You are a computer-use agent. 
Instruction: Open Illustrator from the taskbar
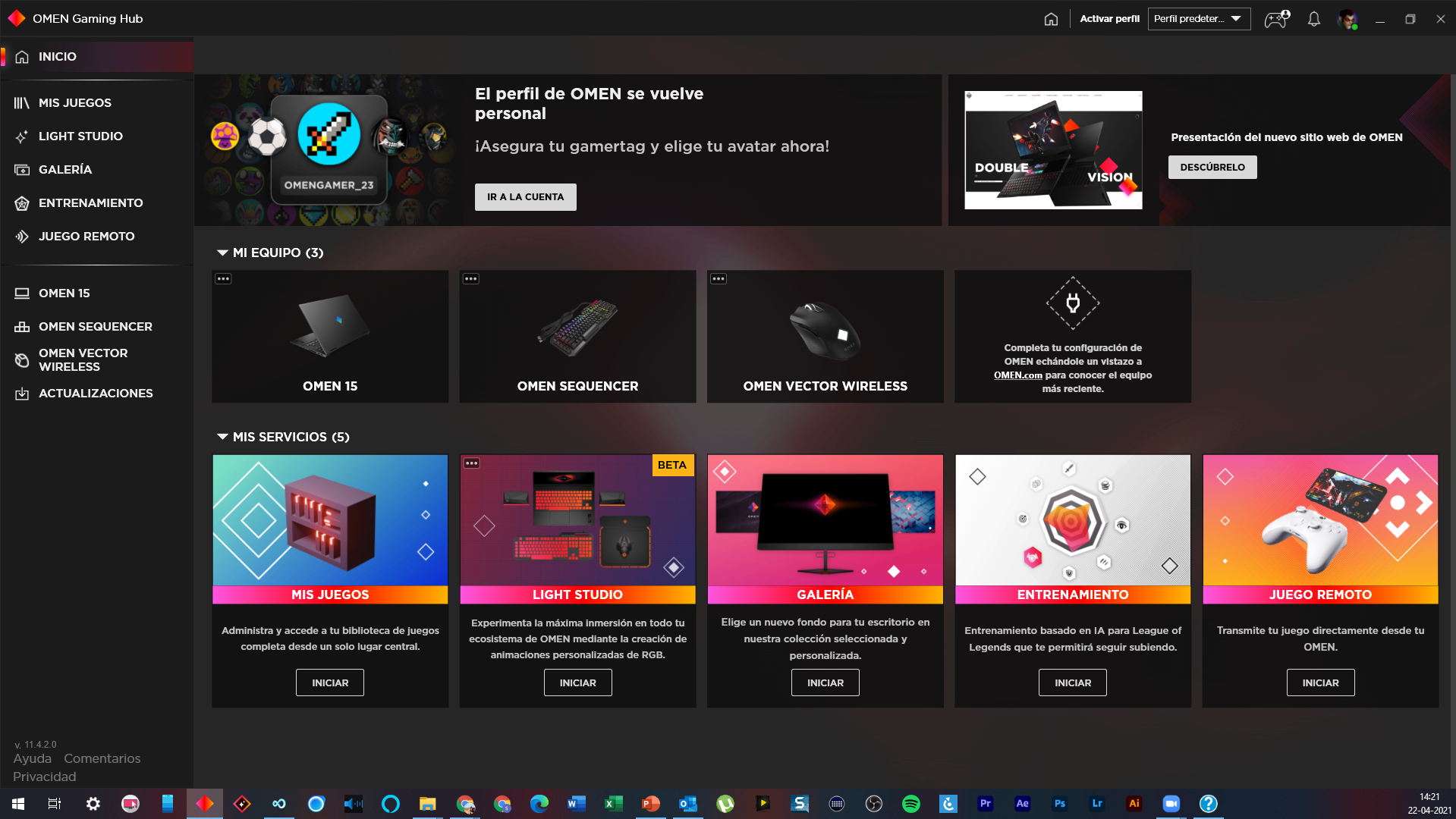tap(1134, 804)
